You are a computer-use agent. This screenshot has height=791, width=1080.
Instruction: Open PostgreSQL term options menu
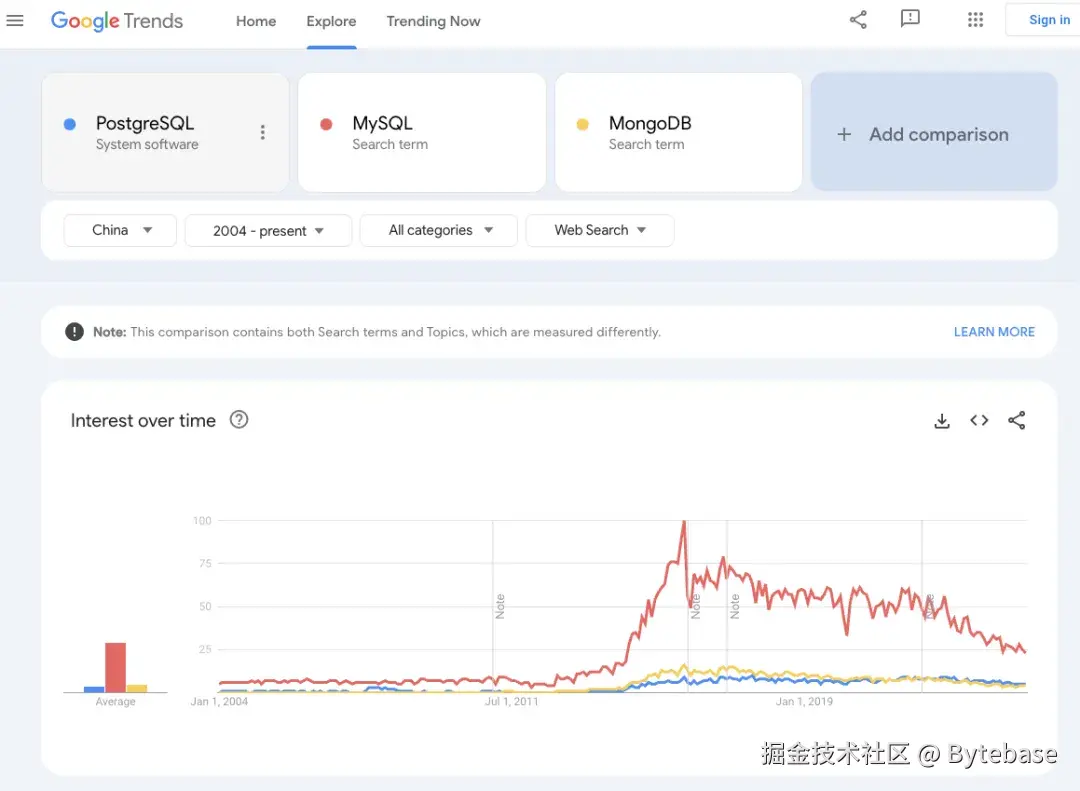click(x=262, y=132)
